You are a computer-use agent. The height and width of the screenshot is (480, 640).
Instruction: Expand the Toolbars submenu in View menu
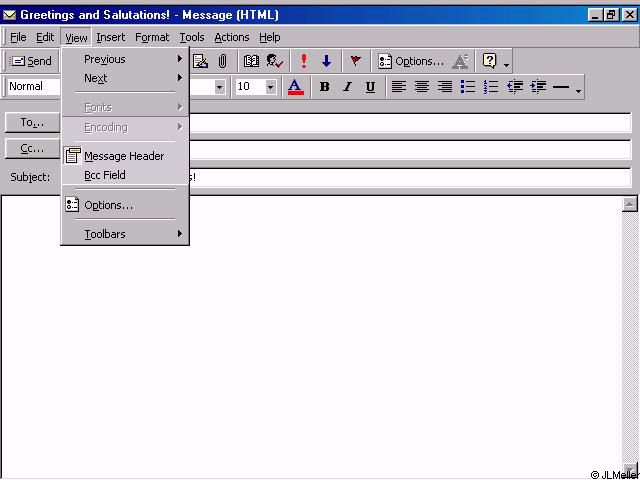point(125,234)
